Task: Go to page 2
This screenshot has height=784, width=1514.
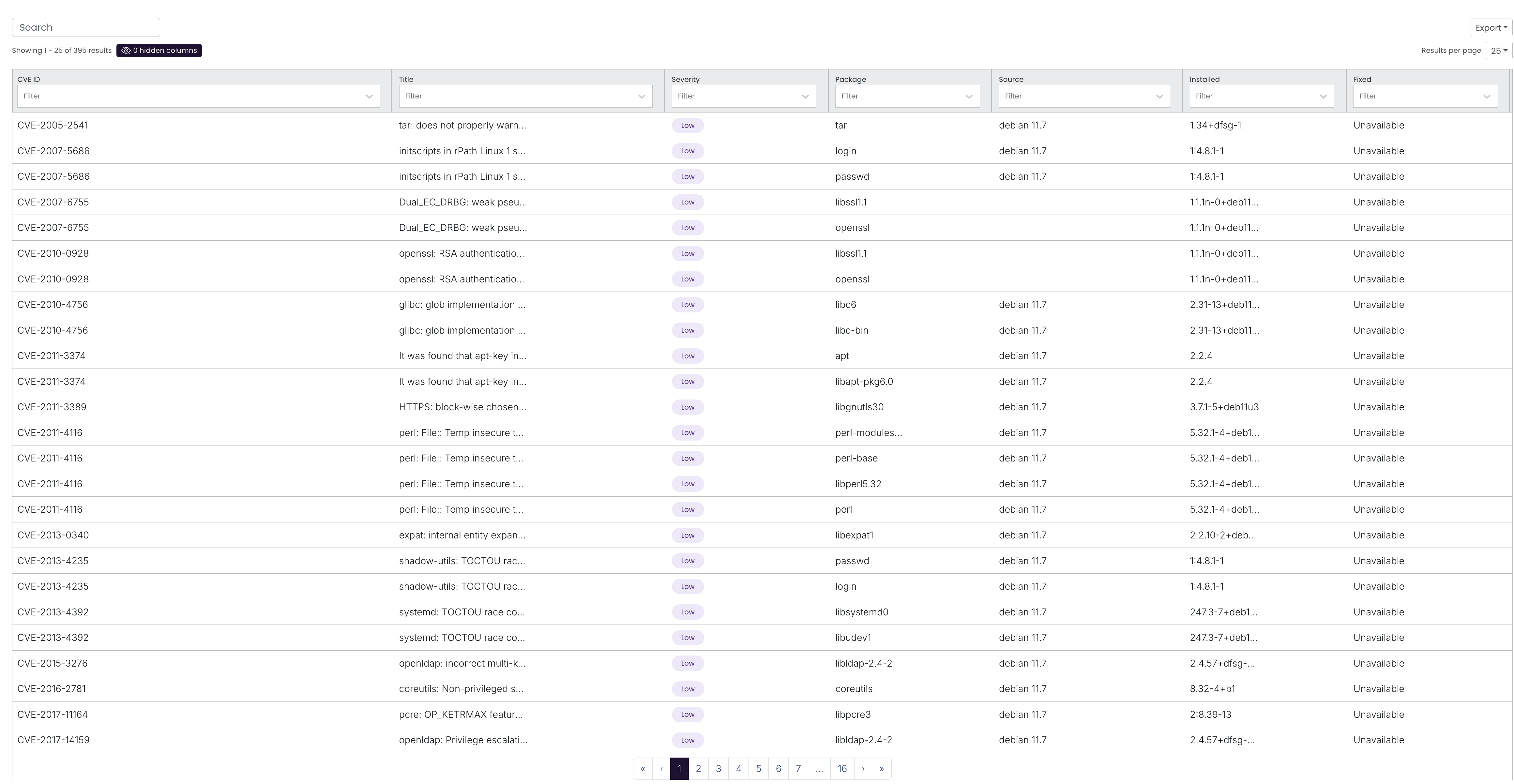Action: (698, 769)
